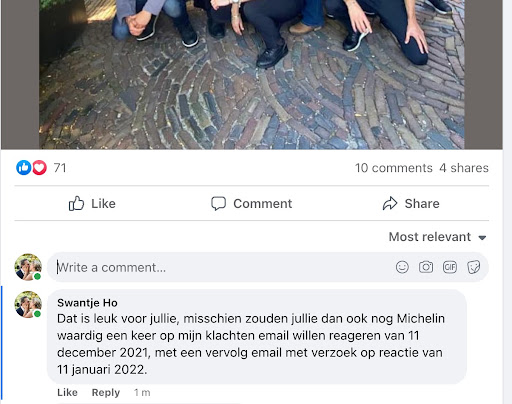Click the red heart reaction icon
Screen dimensions: 512x404
[x=39, y=168]
